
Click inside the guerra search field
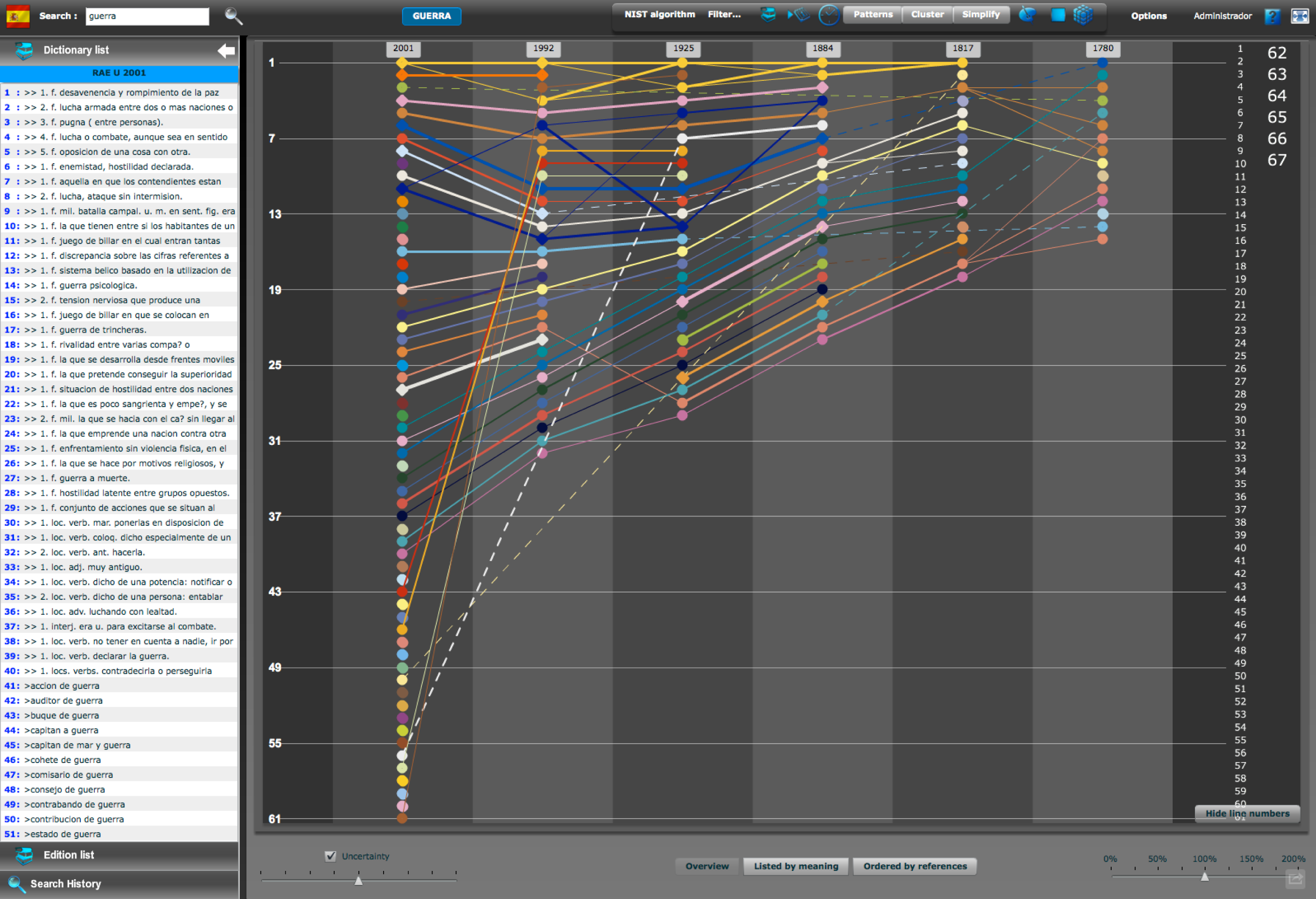[147, 16]
